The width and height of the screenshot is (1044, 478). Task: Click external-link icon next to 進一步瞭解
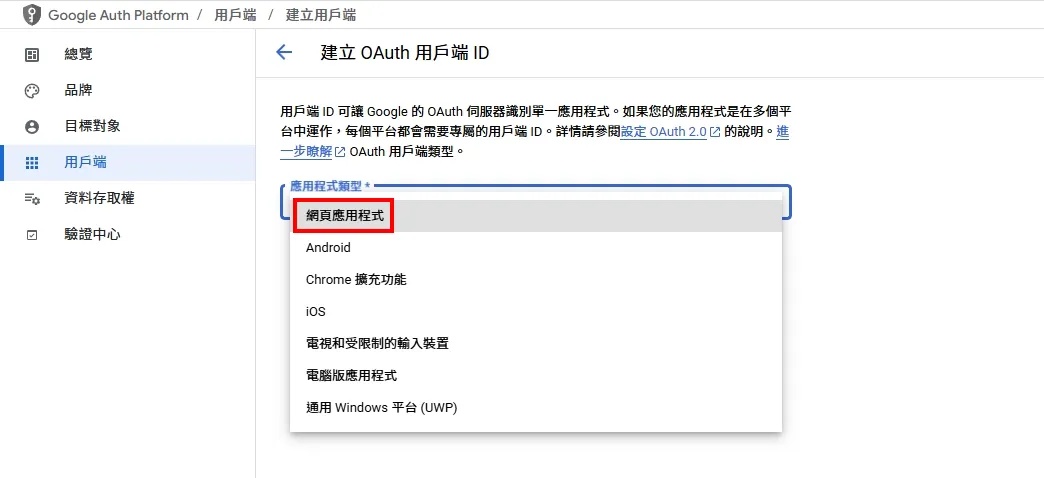[340, 152]
